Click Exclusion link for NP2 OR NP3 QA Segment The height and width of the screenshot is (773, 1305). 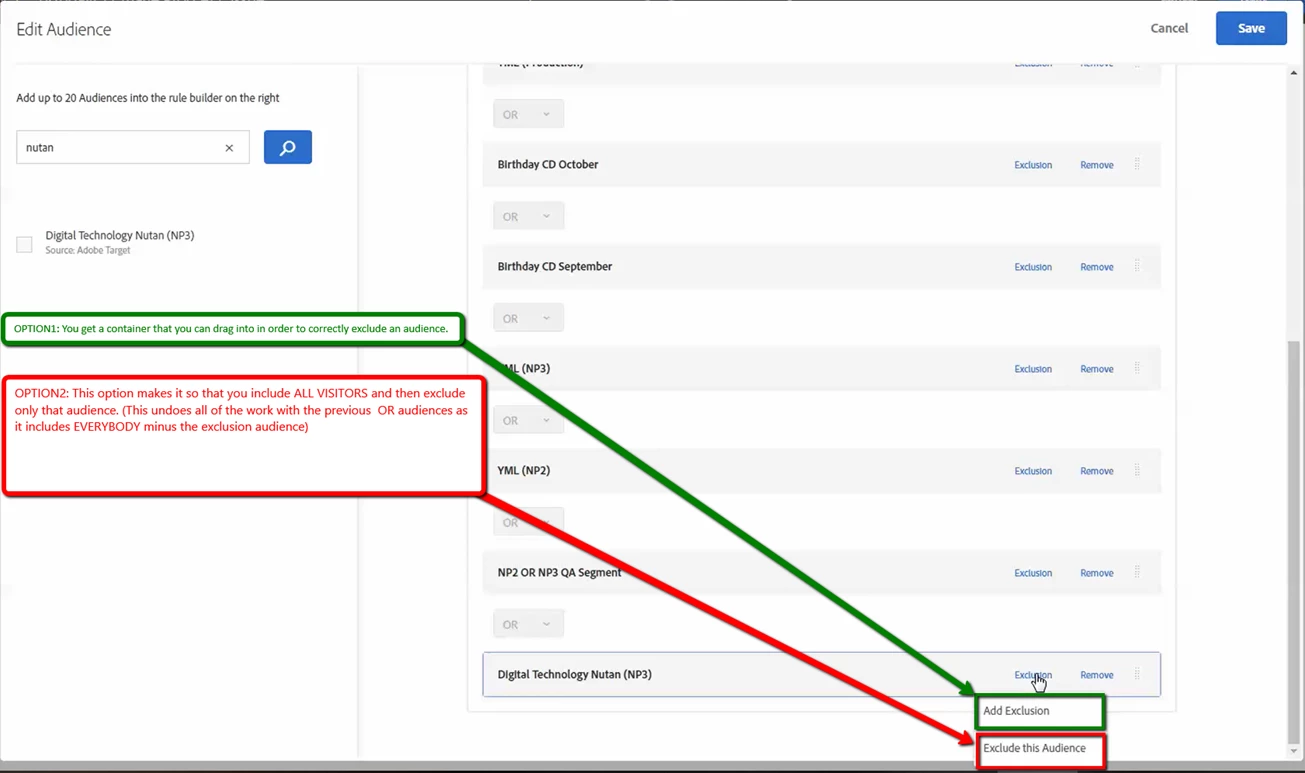coord(1033,573)
